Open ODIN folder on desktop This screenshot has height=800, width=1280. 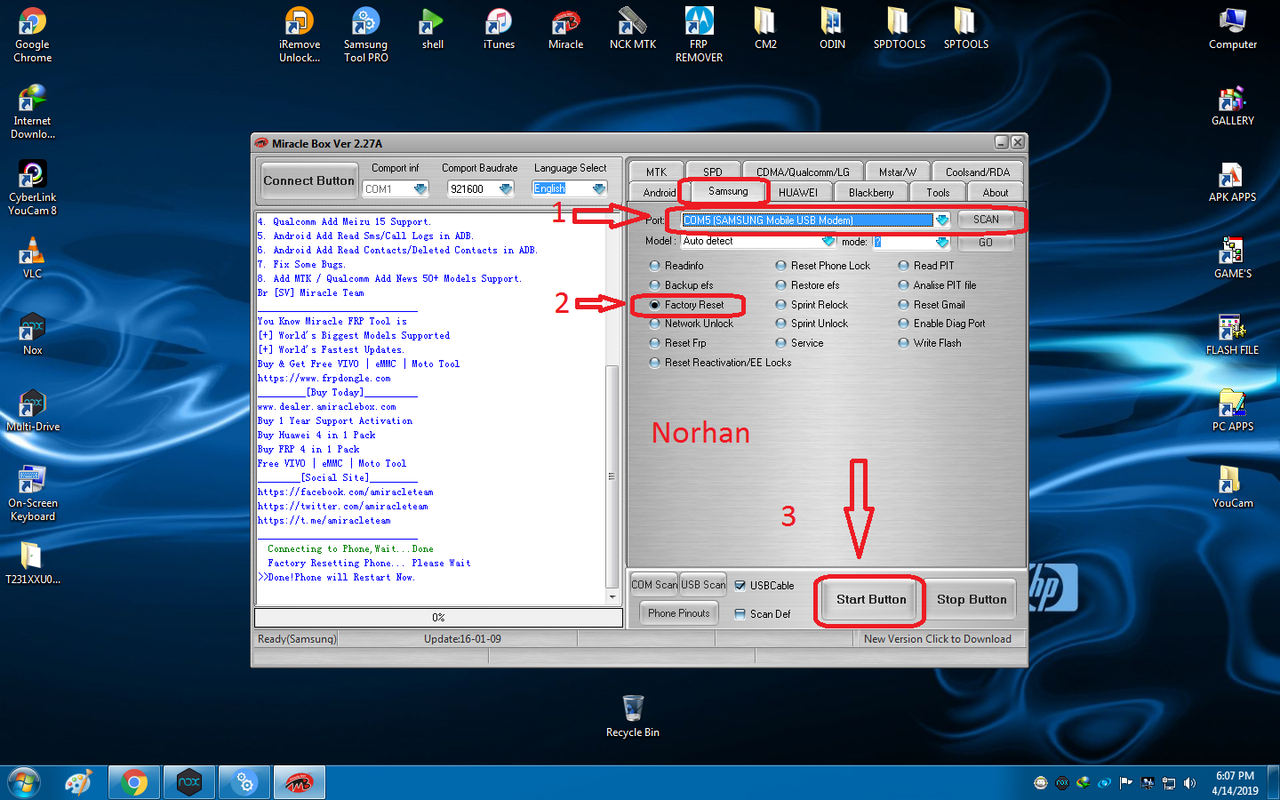[x=832, y=29]
